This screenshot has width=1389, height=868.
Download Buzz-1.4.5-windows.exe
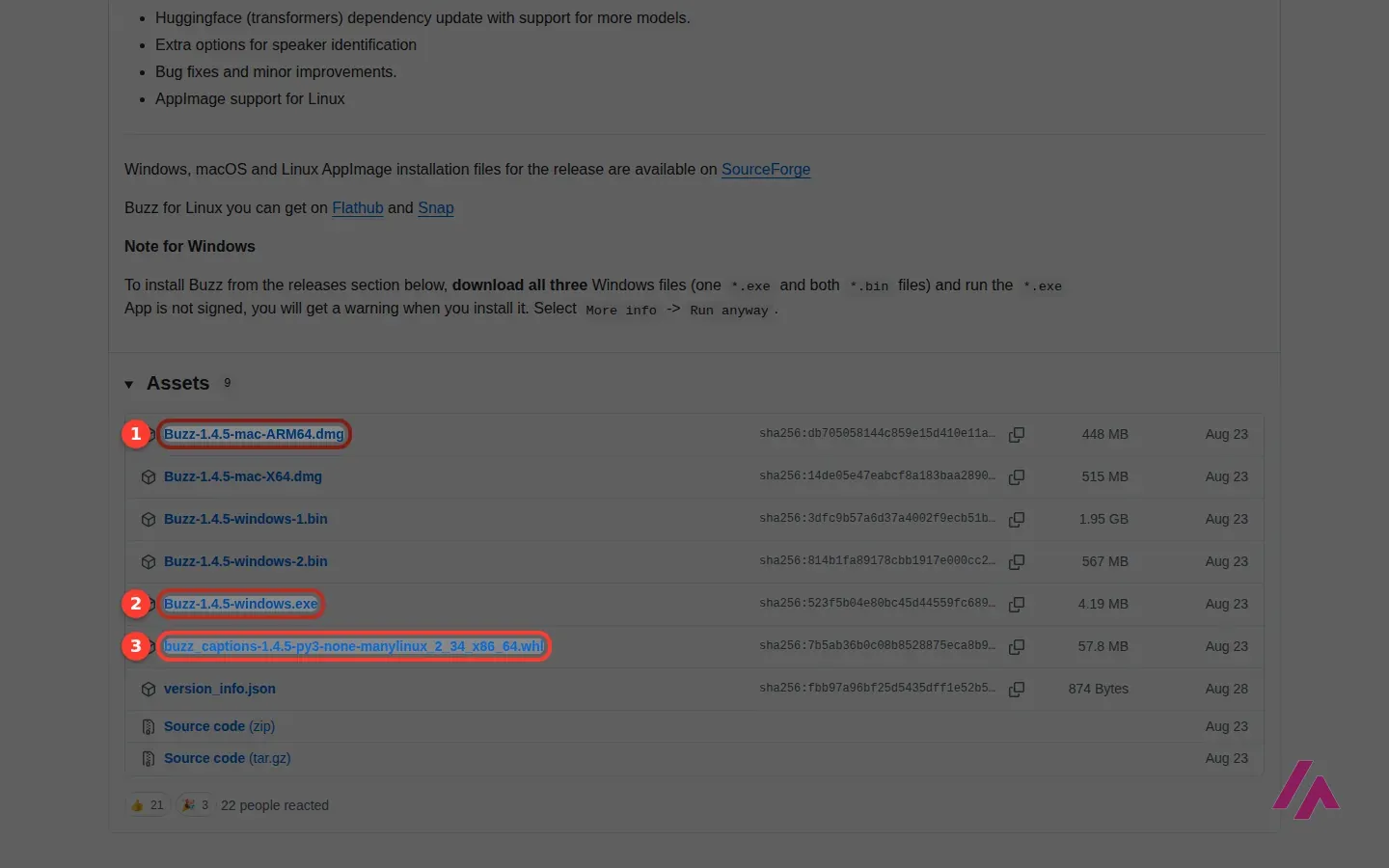(x=241, y=604)
